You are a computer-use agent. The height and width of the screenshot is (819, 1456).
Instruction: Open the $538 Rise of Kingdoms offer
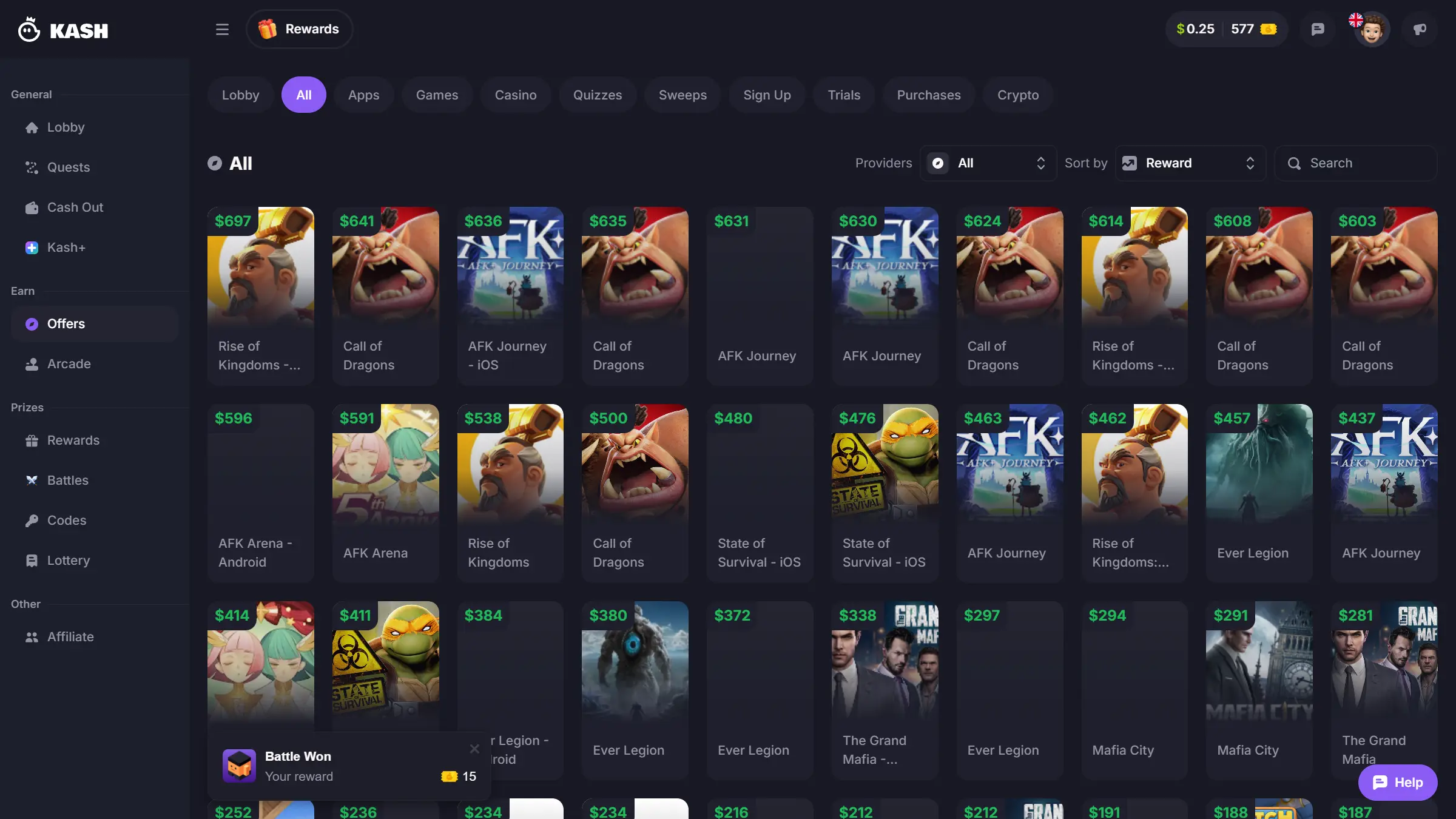(x=510, y=493)
